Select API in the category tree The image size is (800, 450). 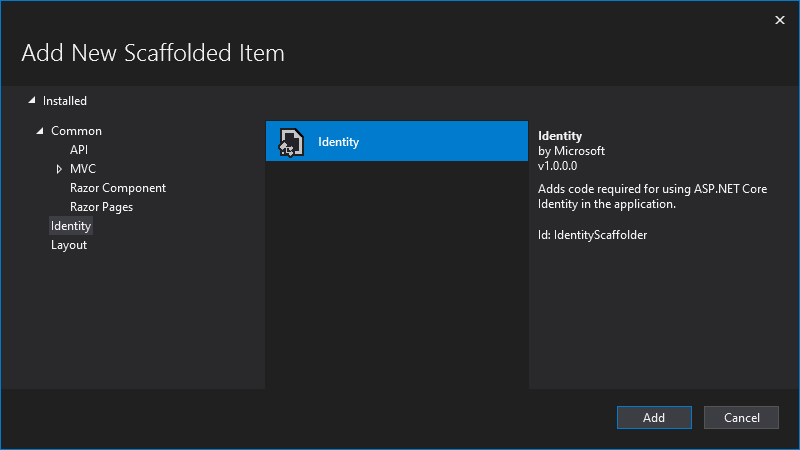tap(79, 150)
